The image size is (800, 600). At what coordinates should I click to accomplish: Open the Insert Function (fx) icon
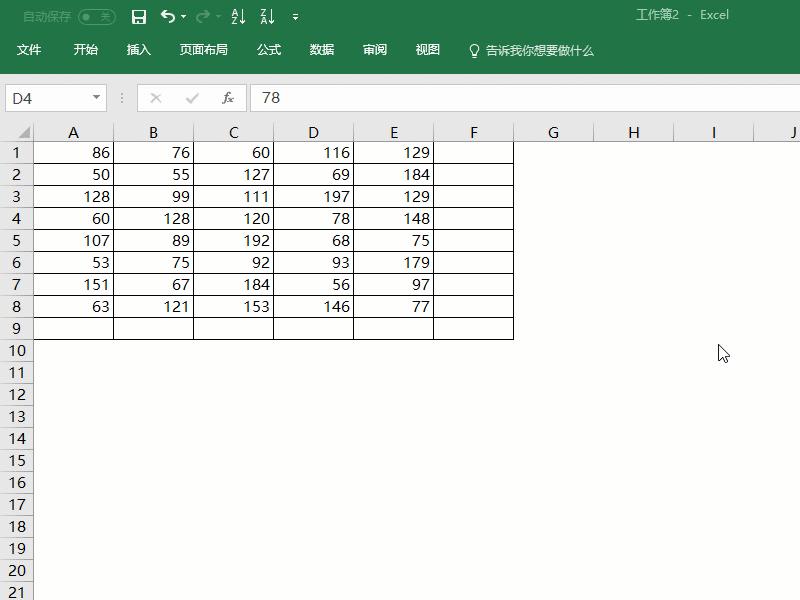point(228,98)
